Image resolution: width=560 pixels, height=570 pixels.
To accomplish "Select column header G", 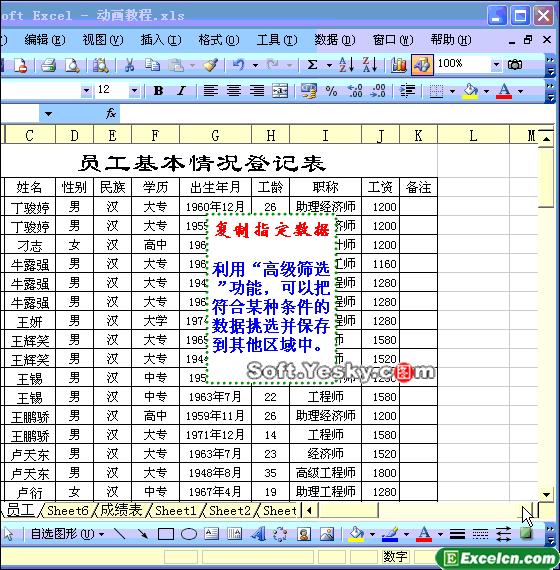I will tap(215, 136).
